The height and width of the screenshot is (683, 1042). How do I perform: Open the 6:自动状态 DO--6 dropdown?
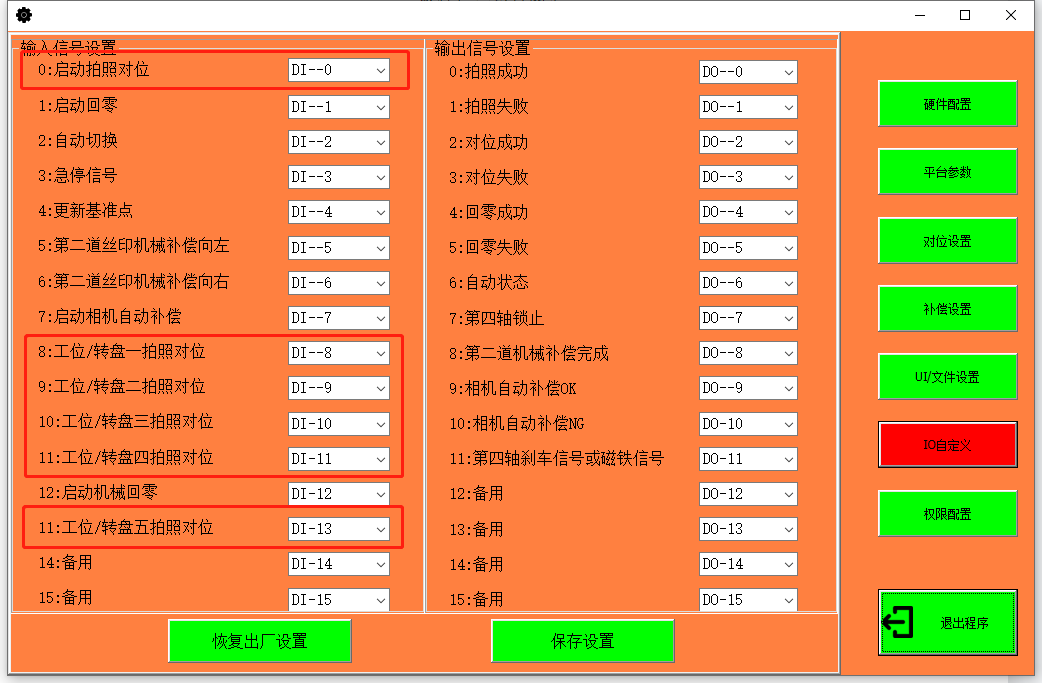point(788,283)
